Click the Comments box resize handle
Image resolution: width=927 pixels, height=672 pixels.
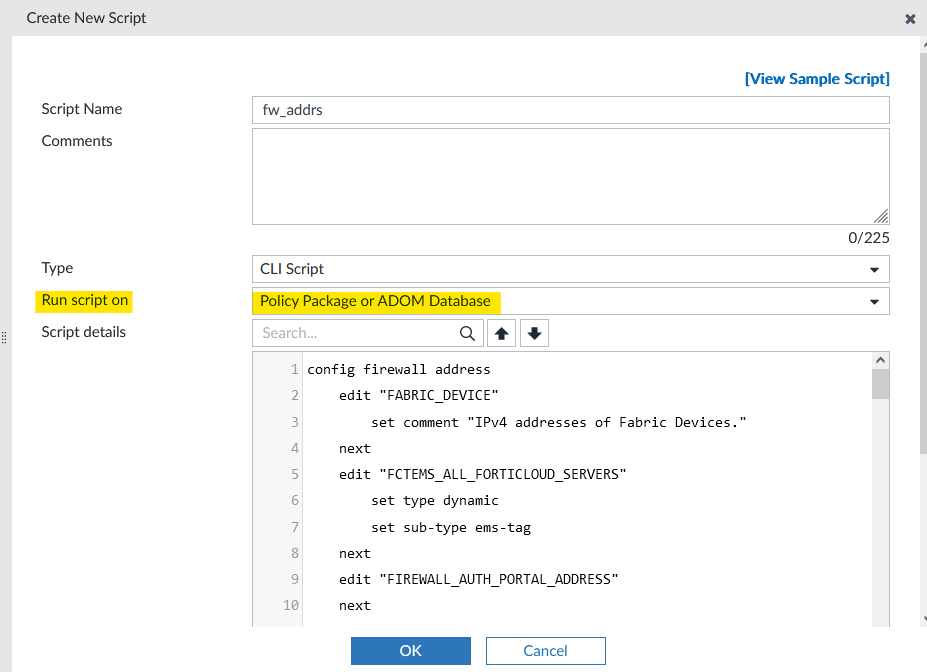(x=881, y=216)
